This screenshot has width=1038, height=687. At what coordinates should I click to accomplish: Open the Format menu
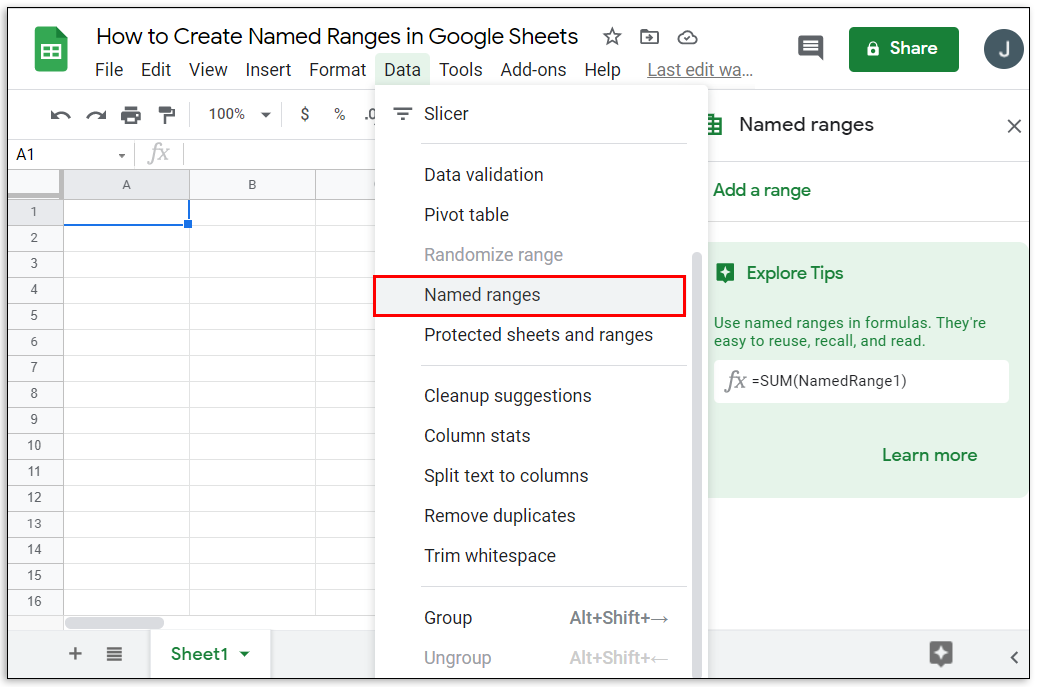click(x=338, y=69)
